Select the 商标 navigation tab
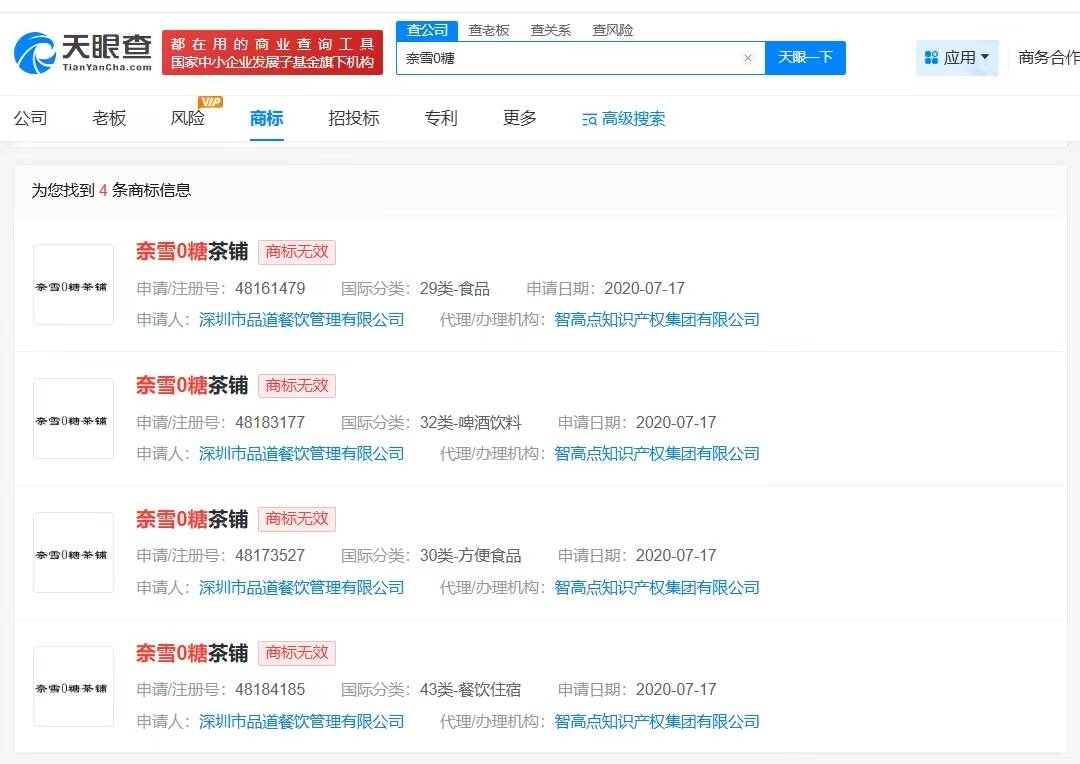1080x764 pixels. 266,117
